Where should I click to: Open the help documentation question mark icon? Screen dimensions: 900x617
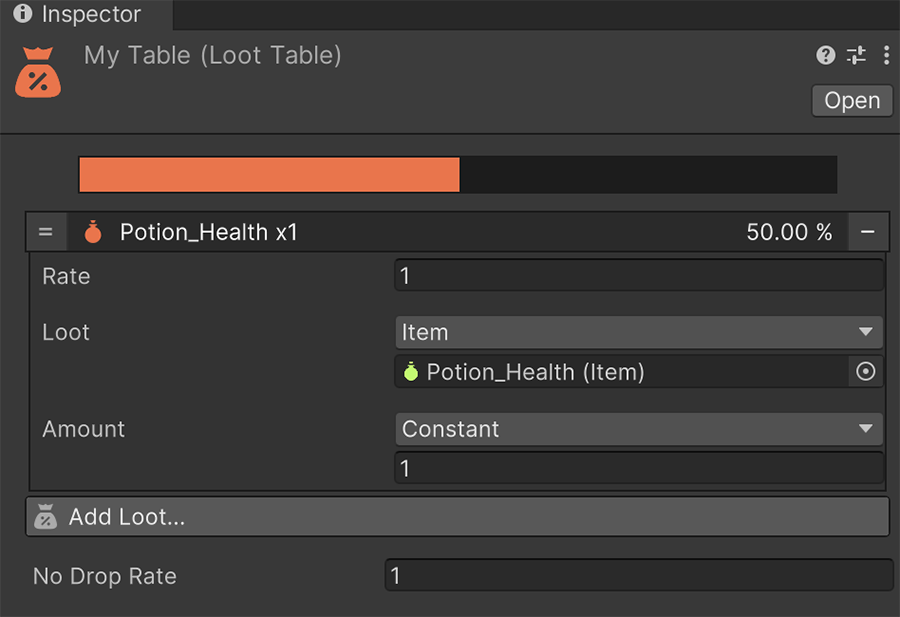click(825, 55)
